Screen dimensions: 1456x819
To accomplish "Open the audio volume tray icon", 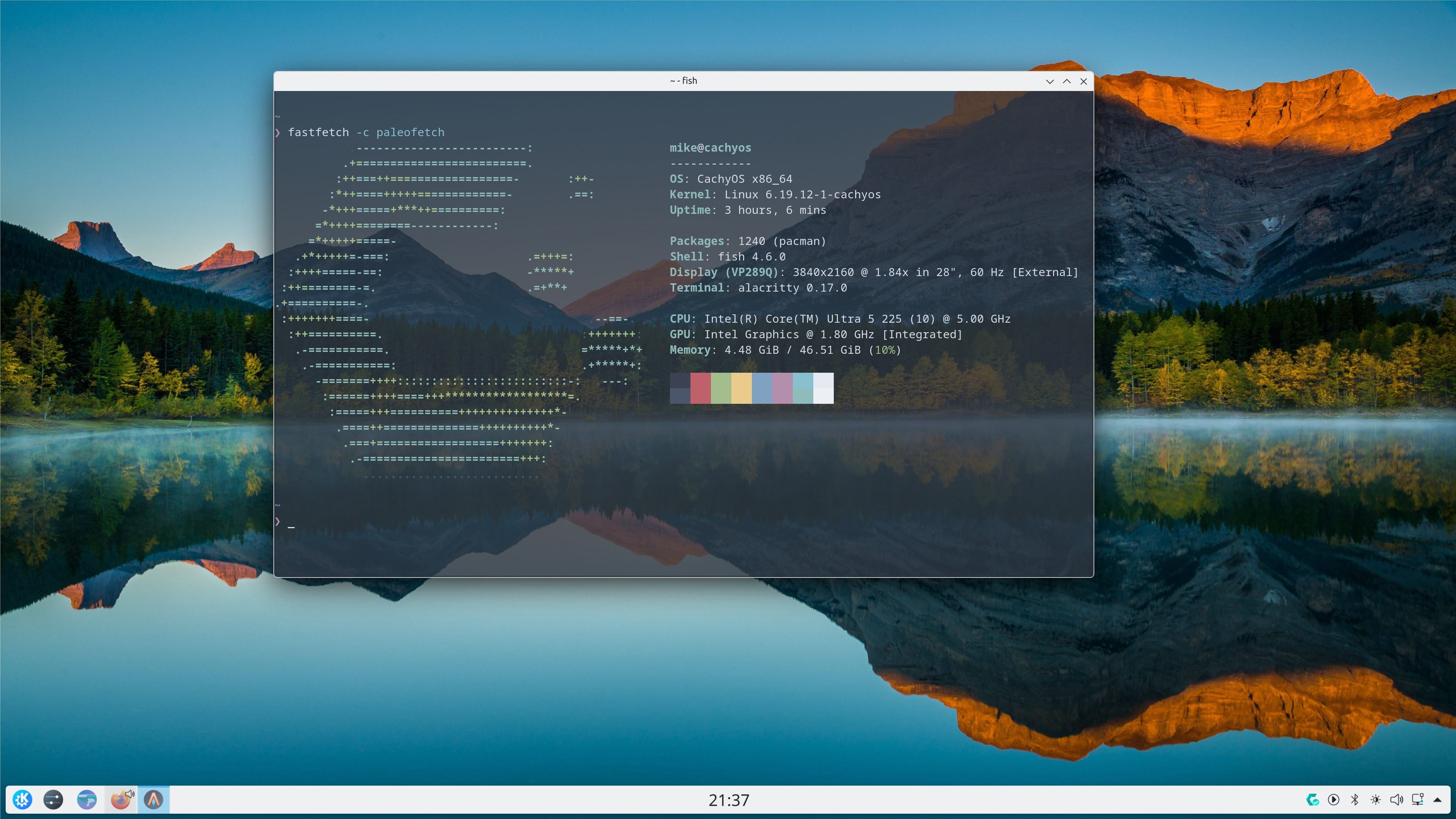I will pyautogui.click(x=1396, y=799).
